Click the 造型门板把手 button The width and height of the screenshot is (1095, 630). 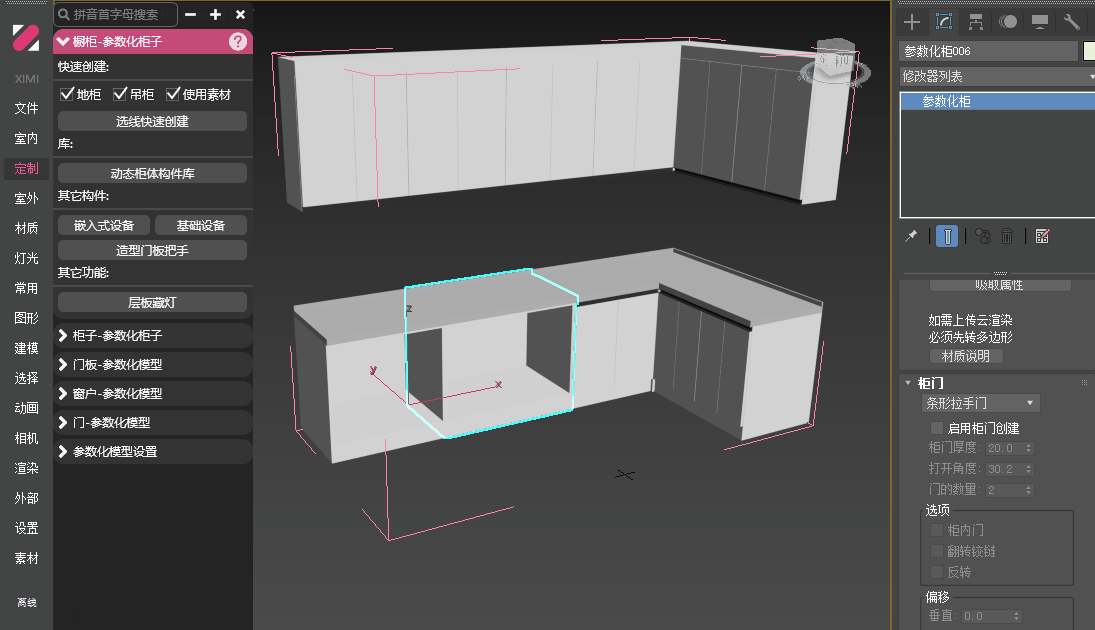pos(152,250)
